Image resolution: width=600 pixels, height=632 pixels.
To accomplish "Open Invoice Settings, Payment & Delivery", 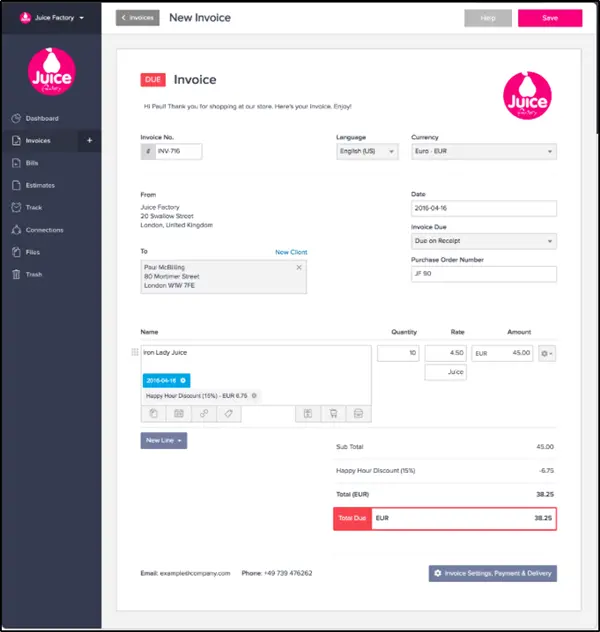I will pyautogui.click(x=492, y=574).
